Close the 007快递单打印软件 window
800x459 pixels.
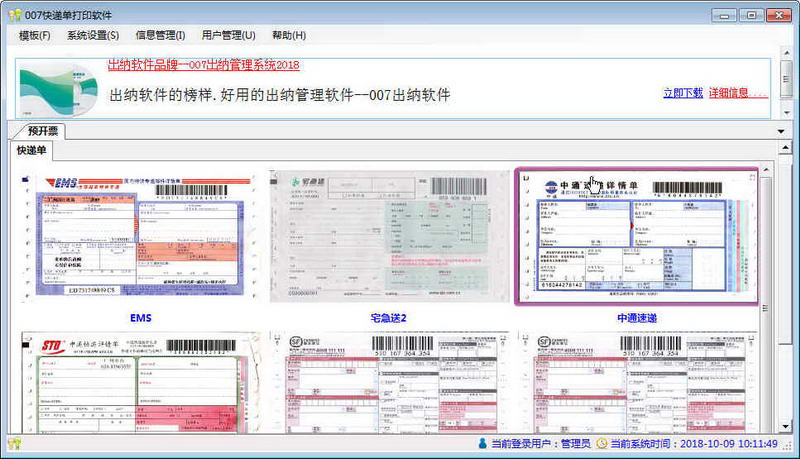(779, 15)
